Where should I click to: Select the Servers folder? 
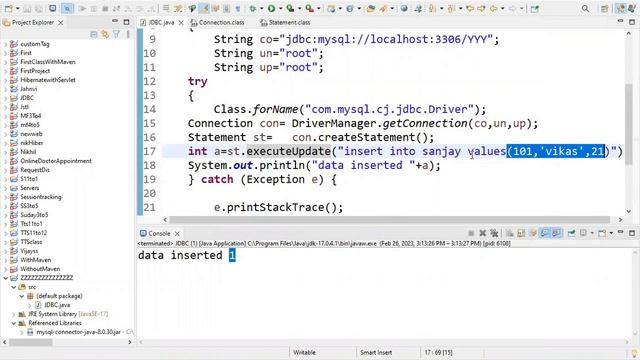pos(29,188)
